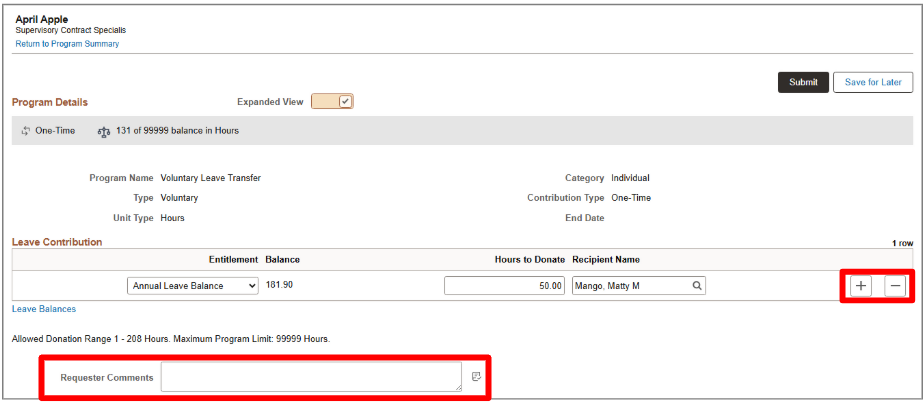
Task: Click the 131 of 99999 balance text
Action: coord(177,131)
